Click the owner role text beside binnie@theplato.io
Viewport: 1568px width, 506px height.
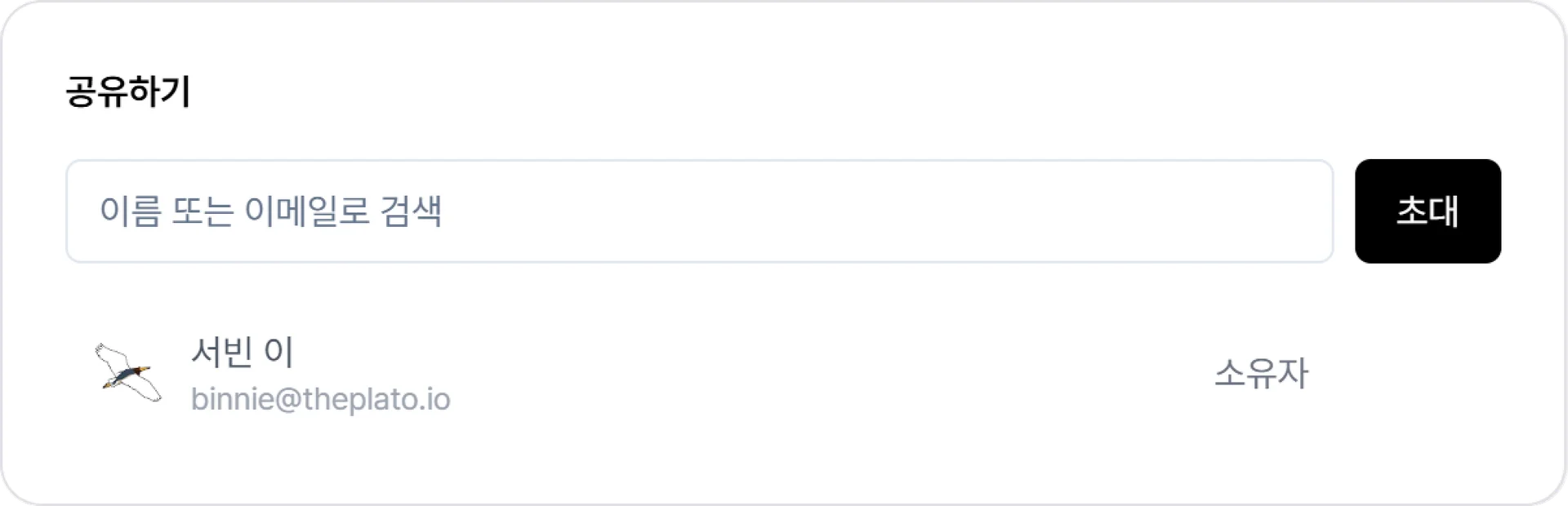(1260, 374)
